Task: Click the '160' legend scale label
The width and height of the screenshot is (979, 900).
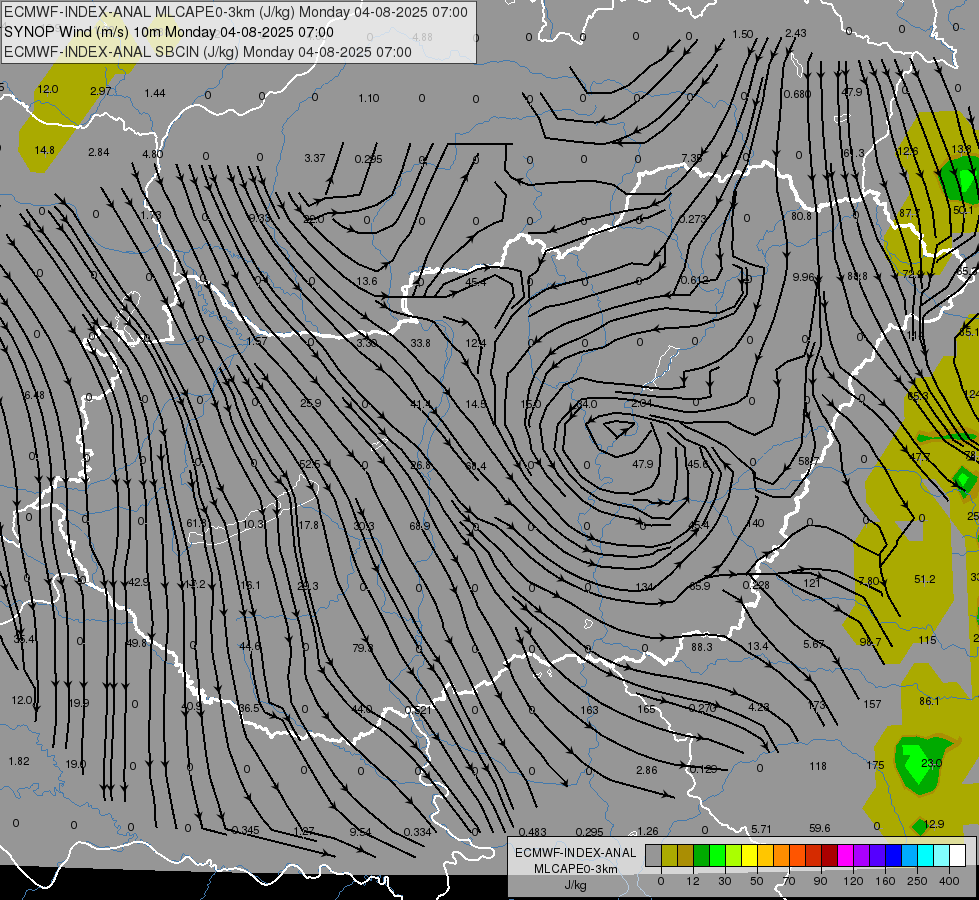Action: (x=885, y=881)
